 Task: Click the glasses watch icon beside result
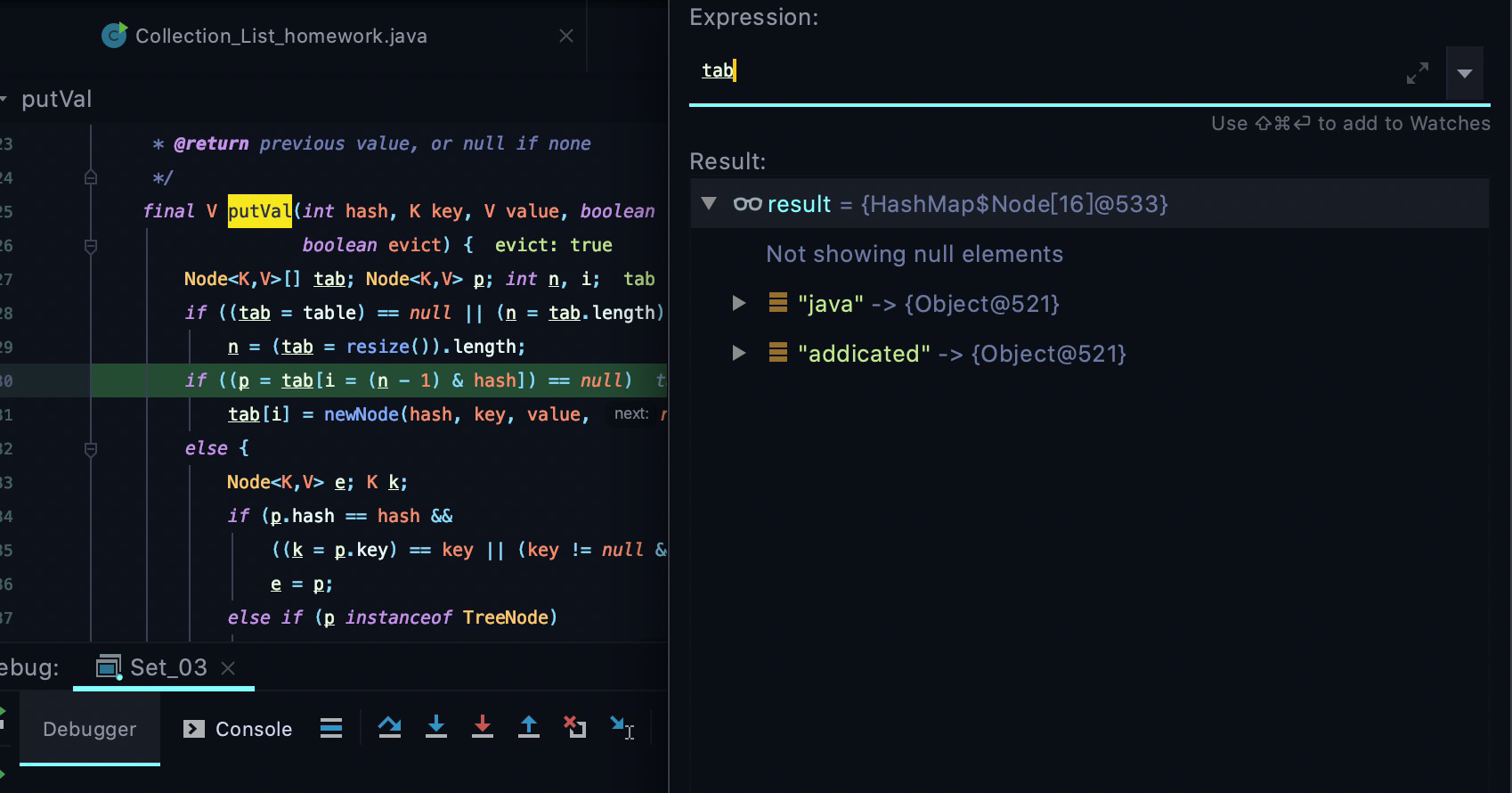(747, 204)
